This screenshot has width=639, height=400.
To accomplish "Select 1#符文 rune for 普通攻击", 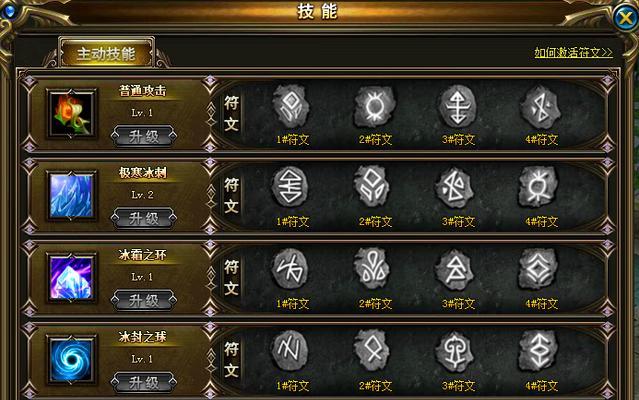I will tap(291, 108).
